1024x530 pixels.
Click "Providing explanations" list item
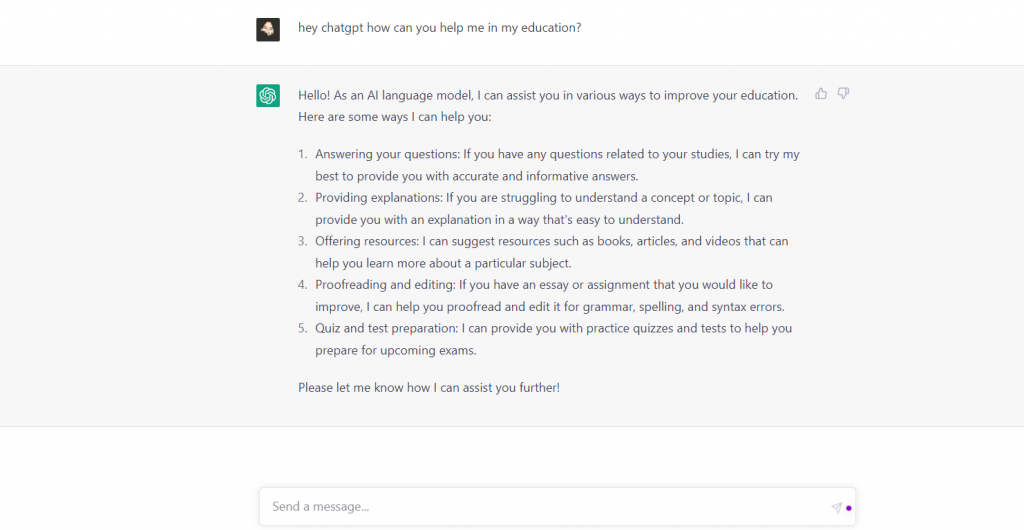click(543, 198)
